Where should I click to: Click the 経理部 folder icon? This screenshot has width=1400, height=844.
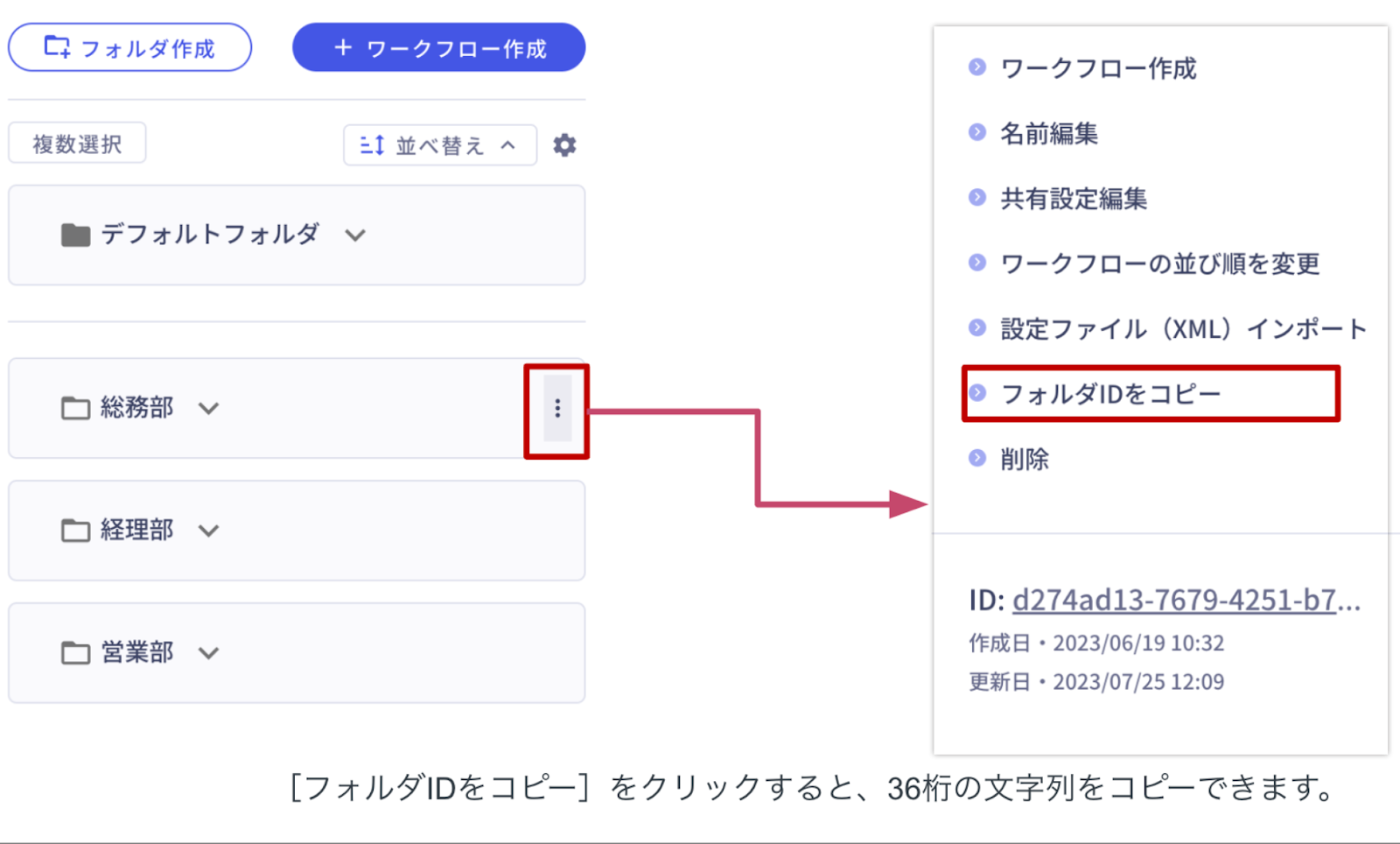click(75, 531)
